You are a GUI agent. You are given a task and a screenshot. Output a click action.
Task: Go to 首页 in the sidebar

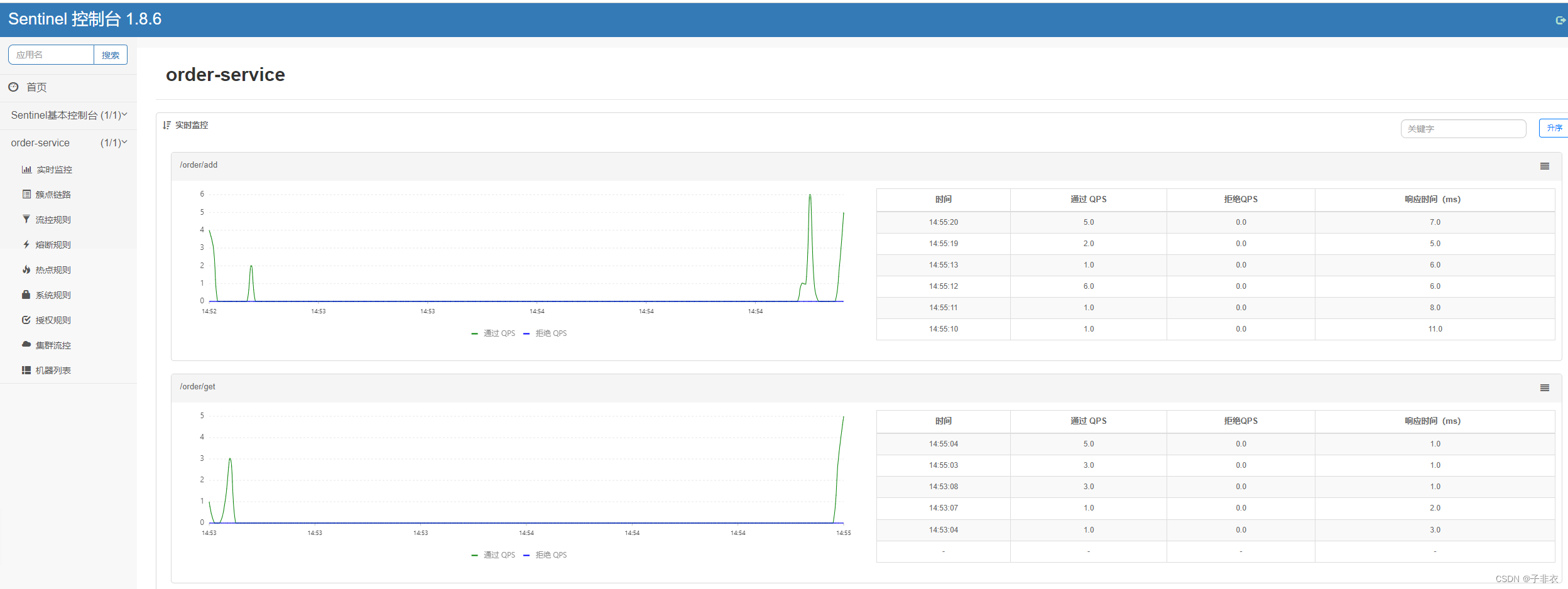[x=36, y=87]
